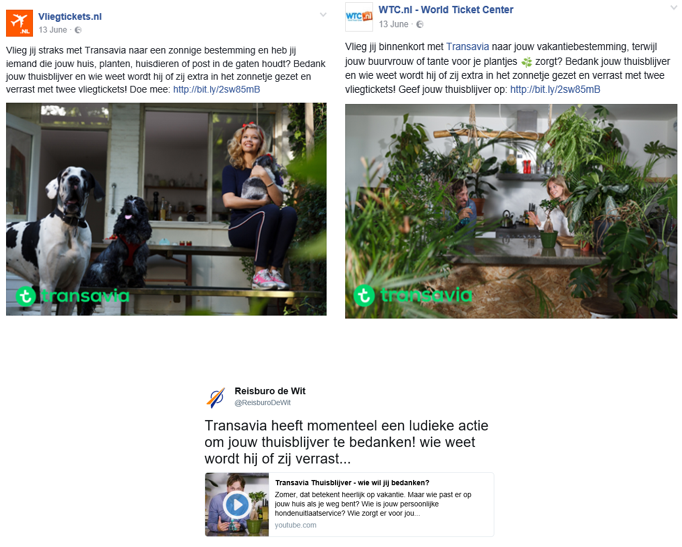Open the @ReisburoDeWit handle
Image resolution: width=682 pixels, height=547 pixels.
[263, 403]
